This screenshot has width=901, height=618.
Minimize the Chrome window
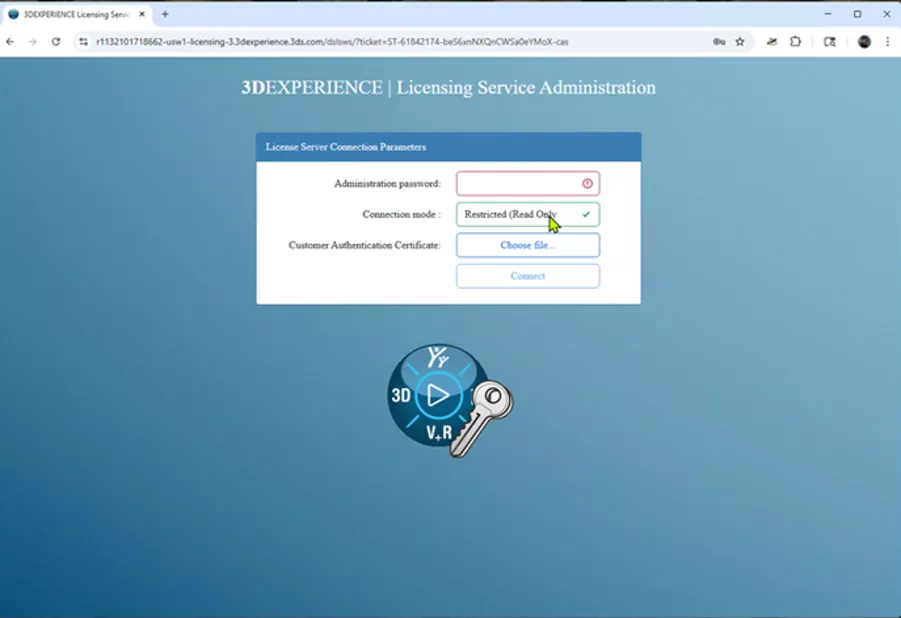828,14
